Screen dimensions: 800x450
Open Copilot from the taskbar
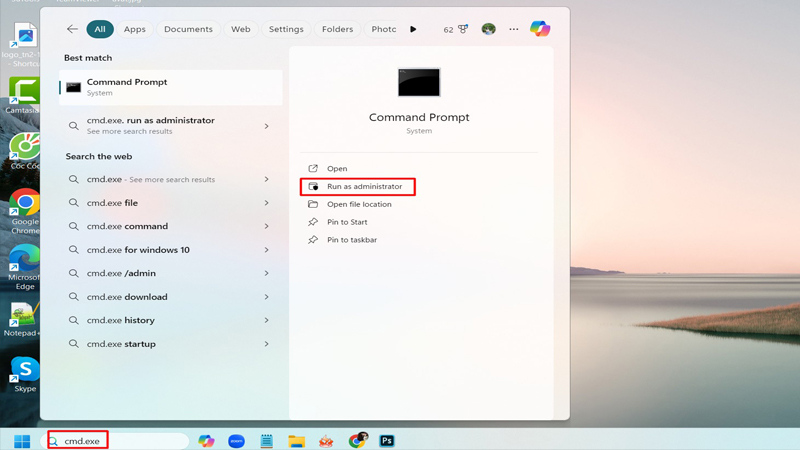[x=206, y=441]
